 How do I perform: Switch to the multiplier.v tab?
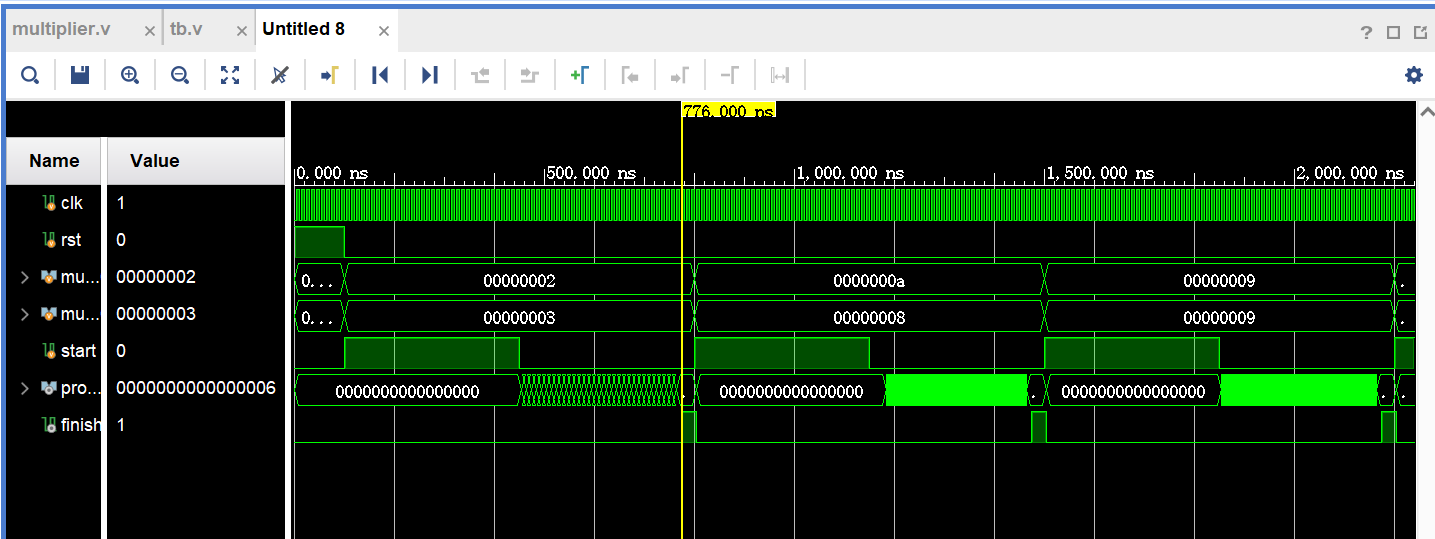pyautogui.click(x=61, y=29)
